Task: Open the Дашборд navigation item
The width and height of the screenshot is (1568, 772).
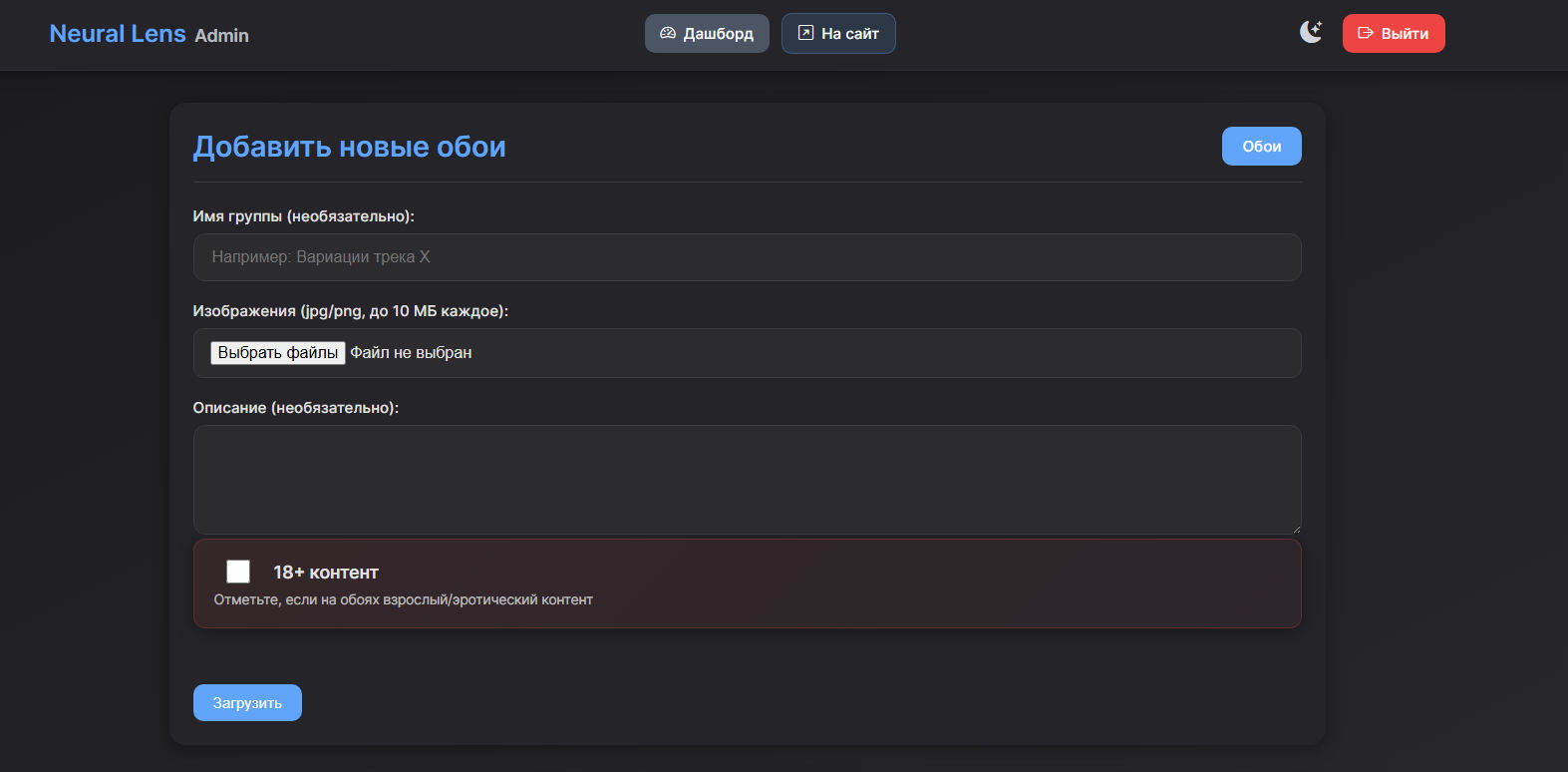Action: 707,34
